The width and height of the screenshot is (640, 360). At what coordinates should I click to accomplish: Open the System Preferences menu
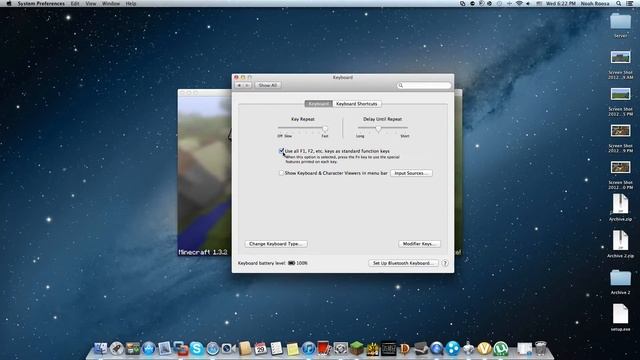(41, 3)
